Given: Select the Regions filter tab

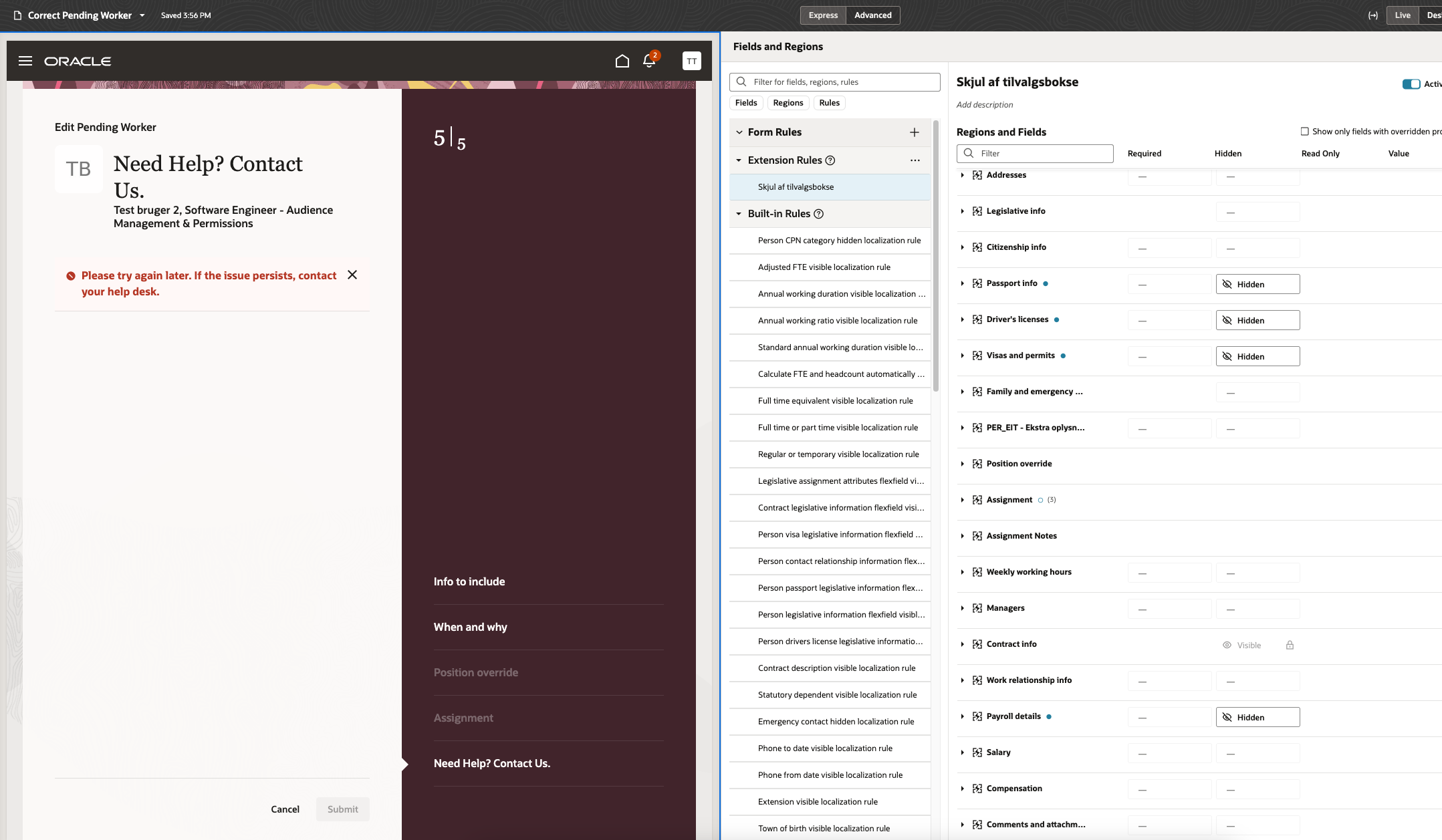Looking at the screenshot, I should coord(788,103).
